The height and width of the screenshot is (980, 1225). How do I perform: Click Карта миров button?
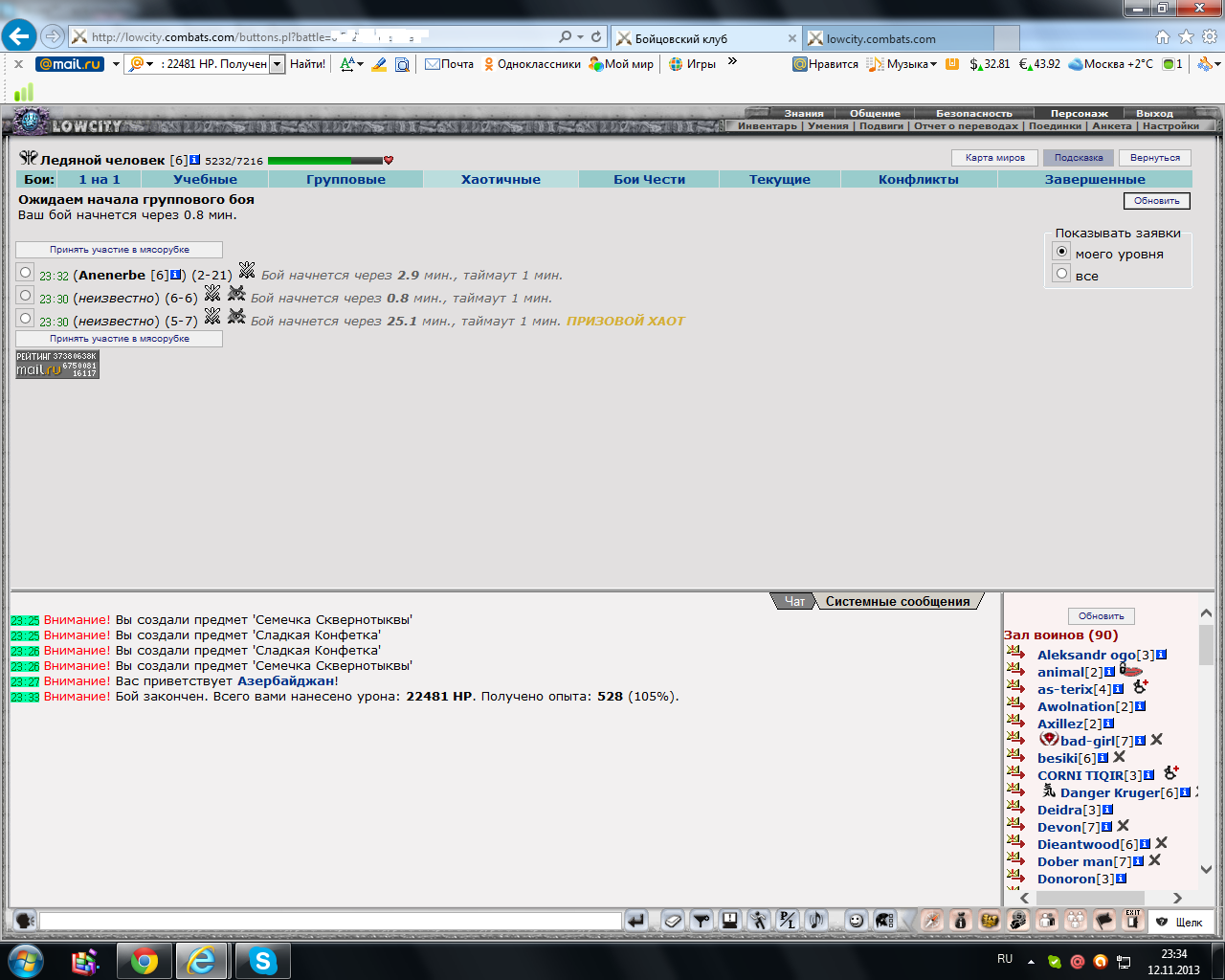click(995, 158)
